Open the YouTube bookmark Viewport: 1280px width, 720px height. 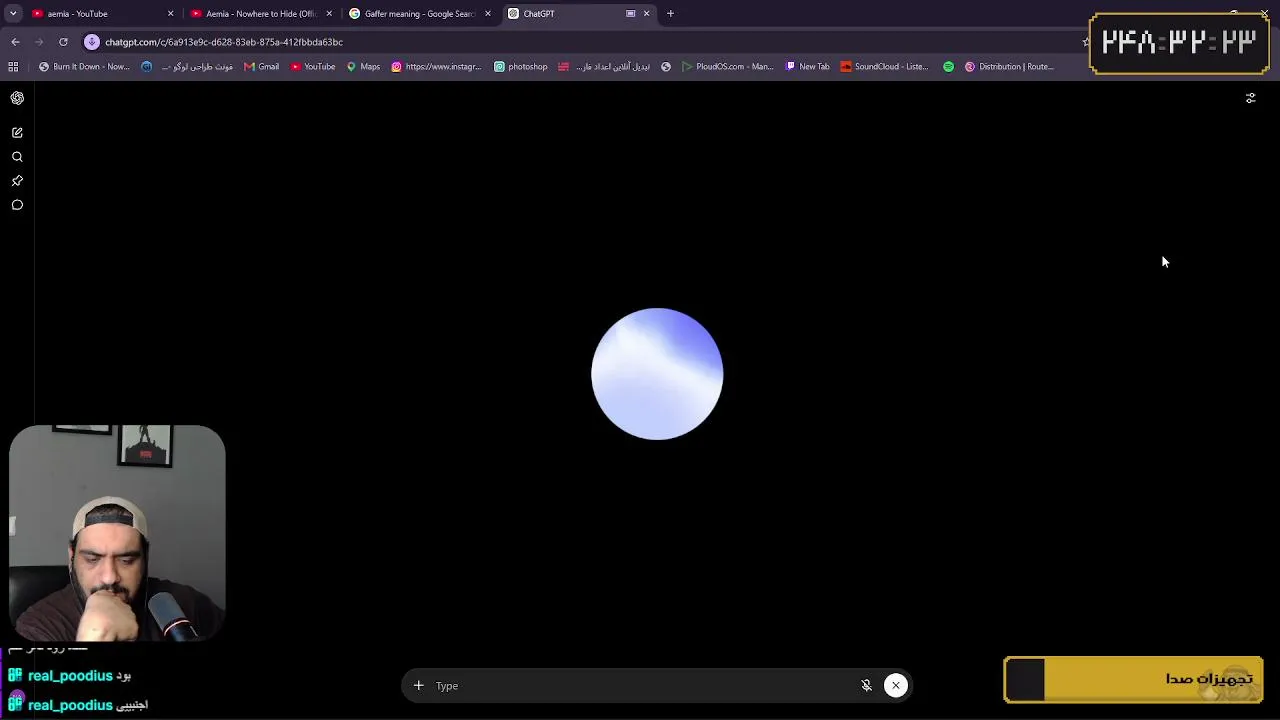tap(313, 67)
